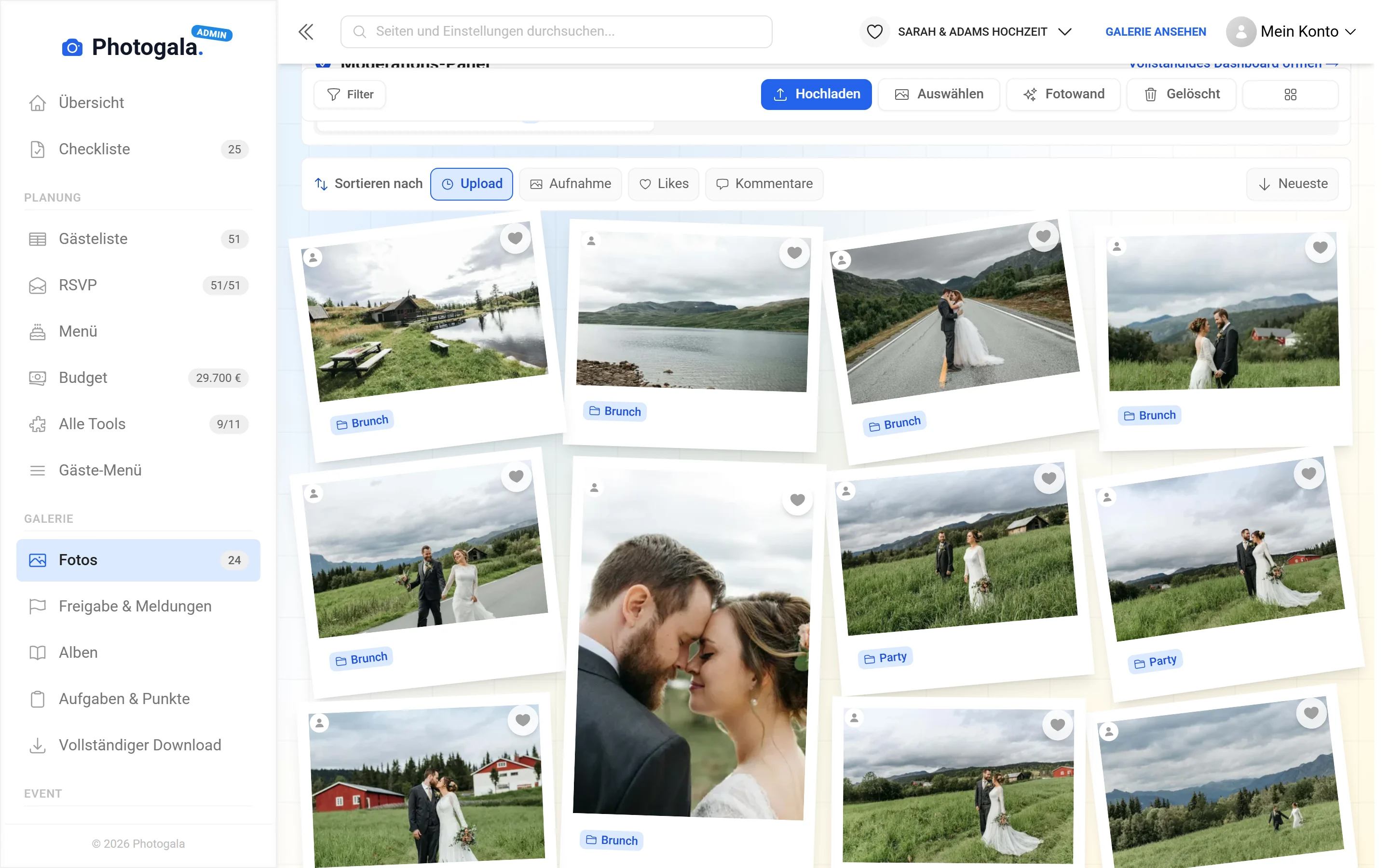Click the search pages and settings field
1389x868 pixels.
pyautogui.click(x=556, y=31)
